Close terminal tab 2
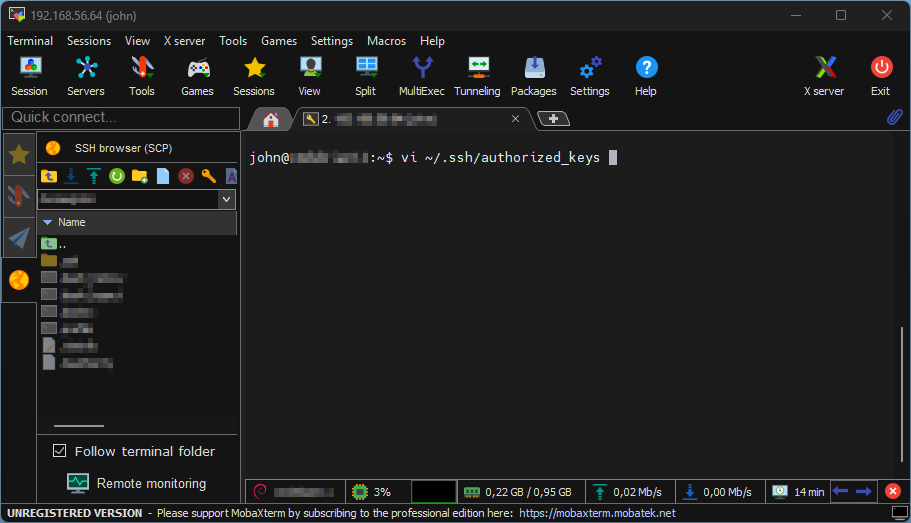911x523 pixels. click(x=515, y=119)
